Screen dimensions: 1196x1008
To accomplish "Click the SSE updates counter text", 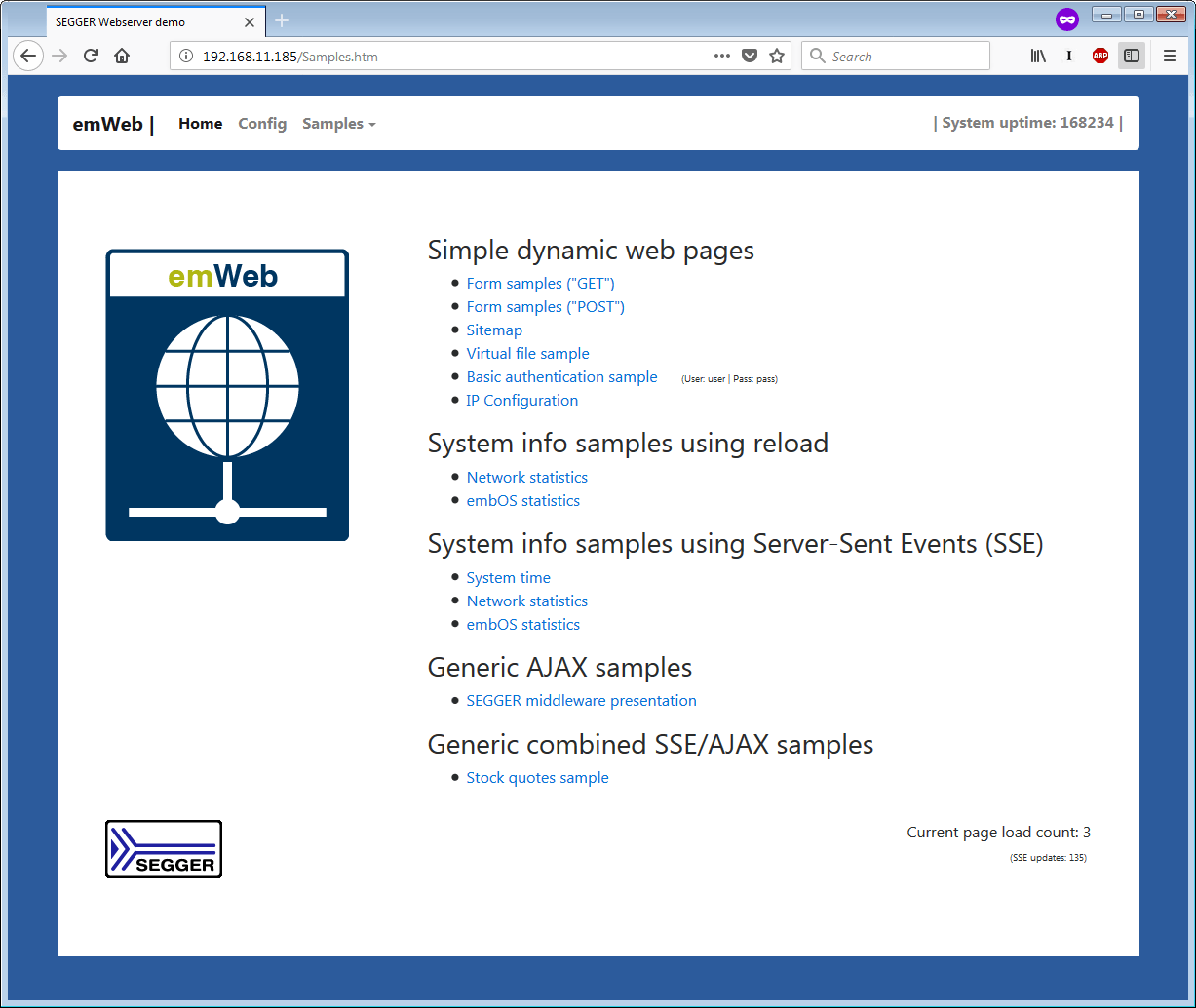I will tap(1048, 858).
